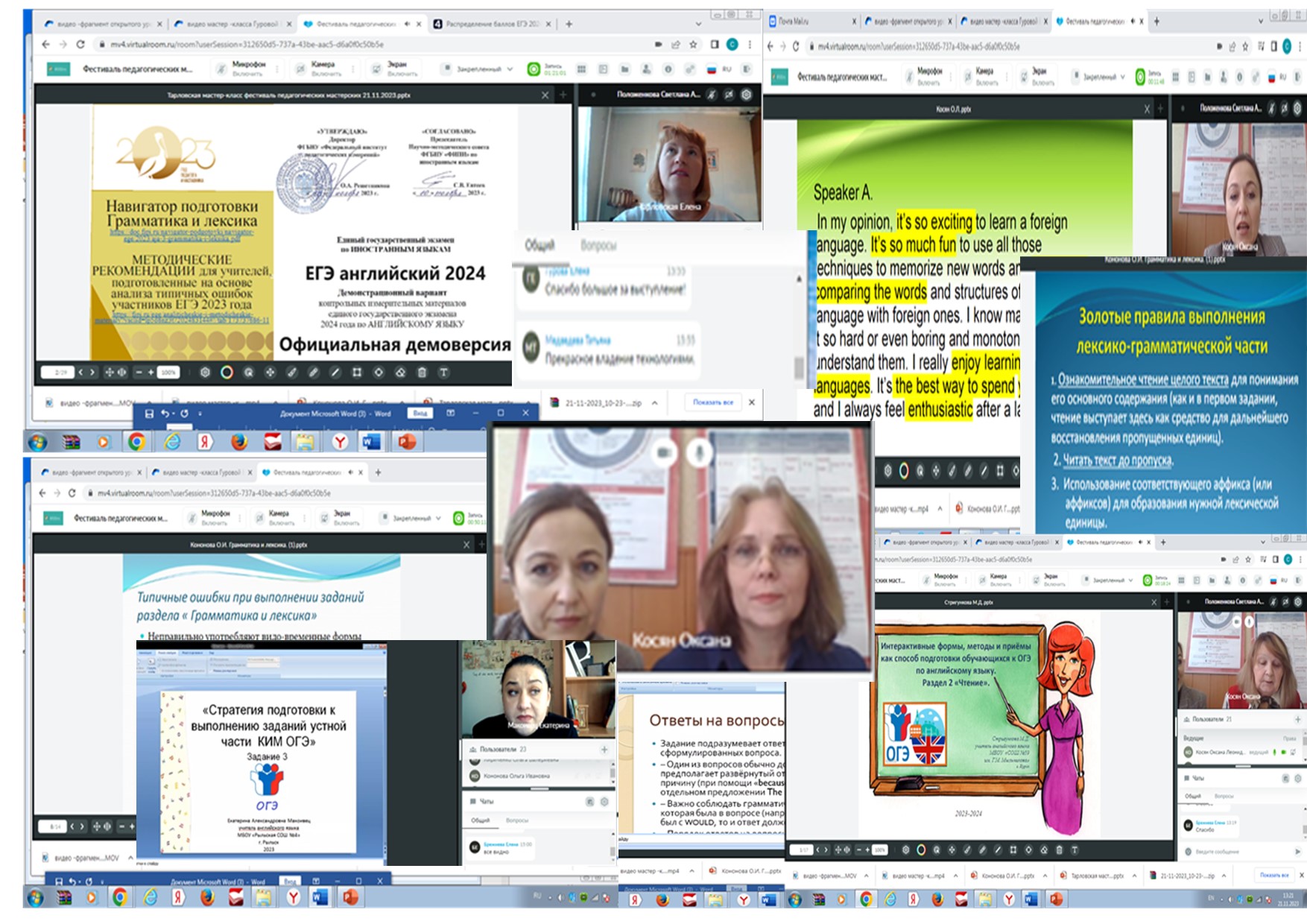Open Общий tab in the blurred chat panel
Image resolution: width=1307 pixels, height=924 pixels.
[x=539, y=245]
